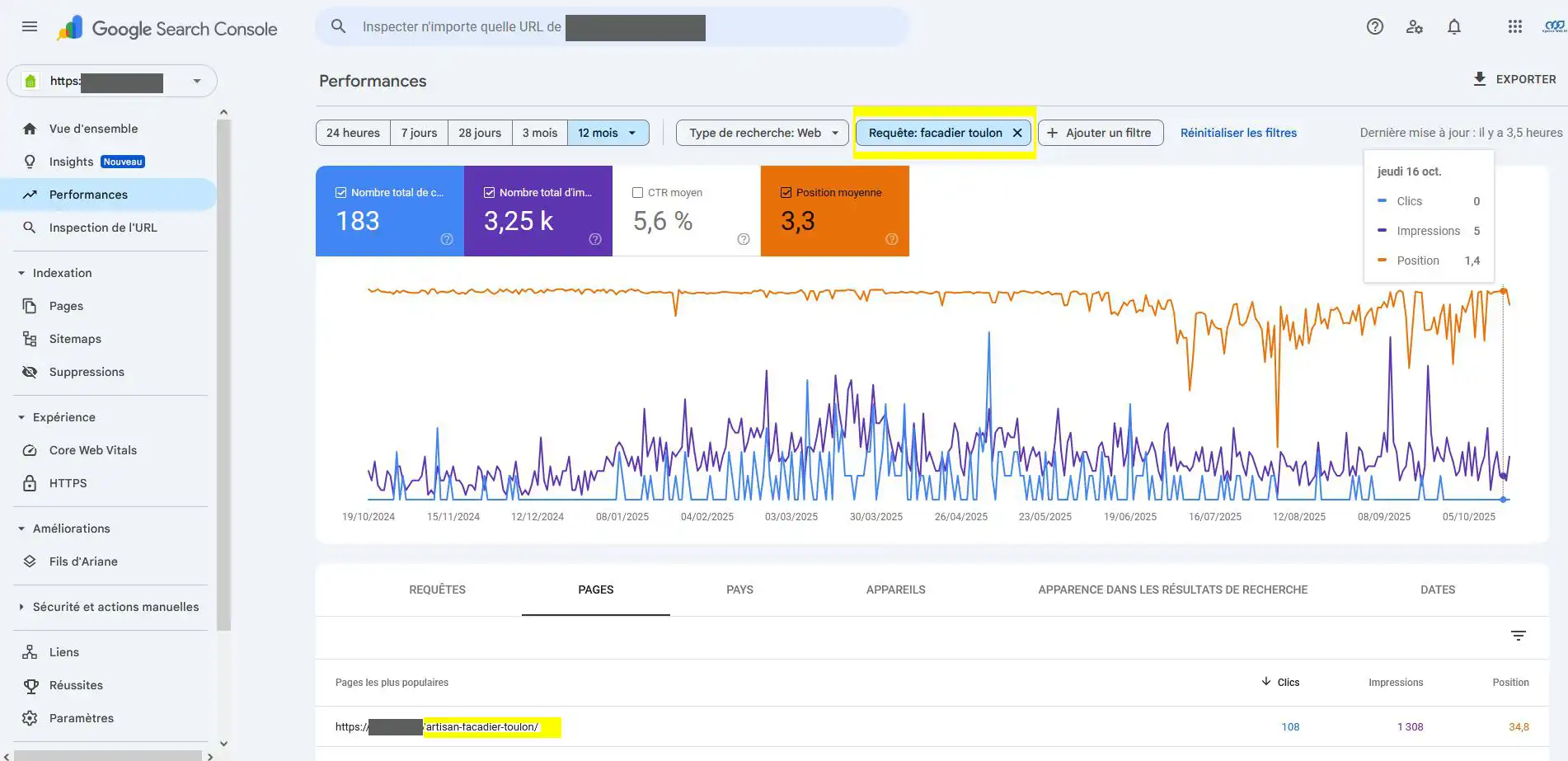Click the users and permissions icon
Image resolution: width=1568 pixels, height=761 pixels.
1415,26
